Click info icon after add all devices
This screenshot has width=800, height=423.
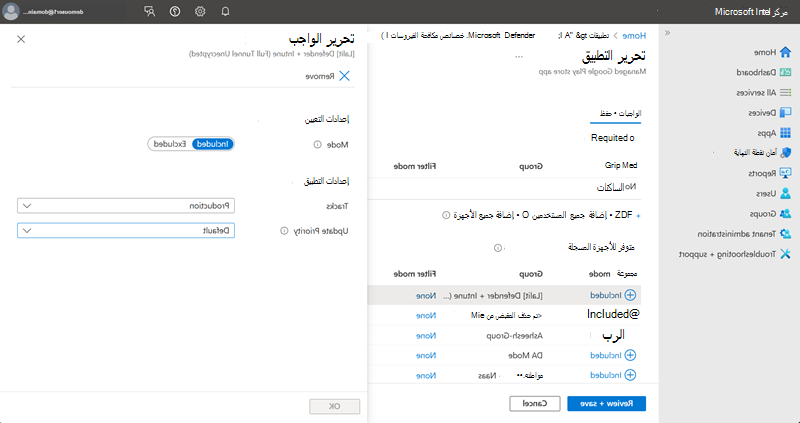click(445, 215)
